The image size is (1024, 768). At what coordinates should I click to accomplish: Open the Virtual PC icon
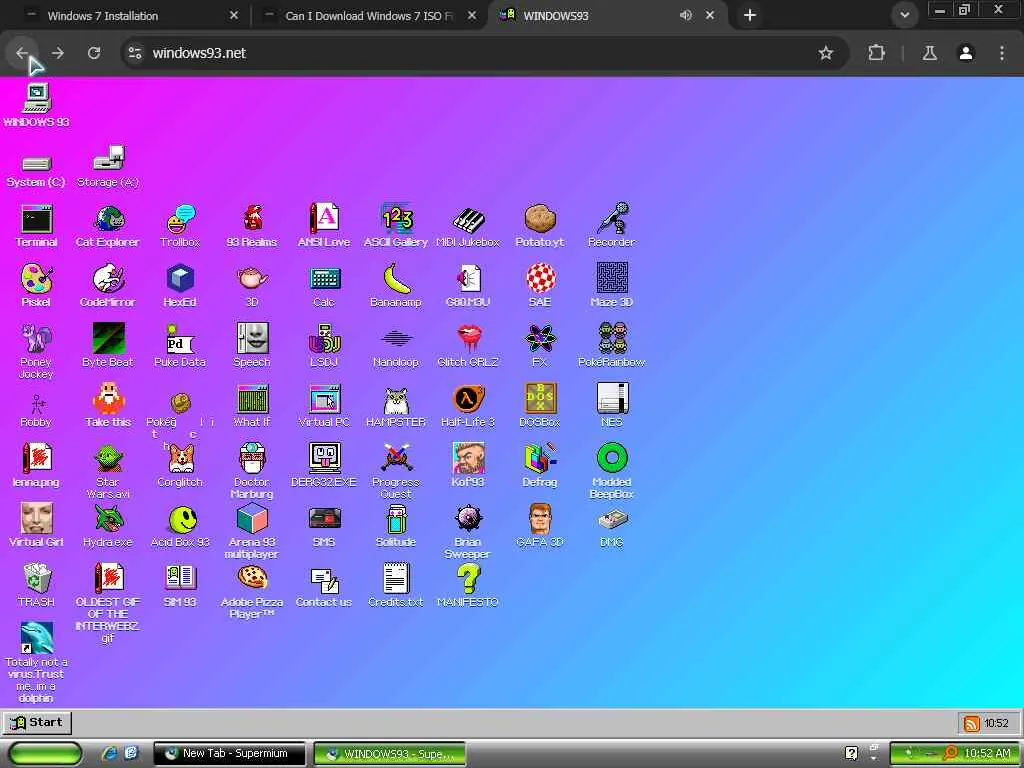click(x=324, y=406)
